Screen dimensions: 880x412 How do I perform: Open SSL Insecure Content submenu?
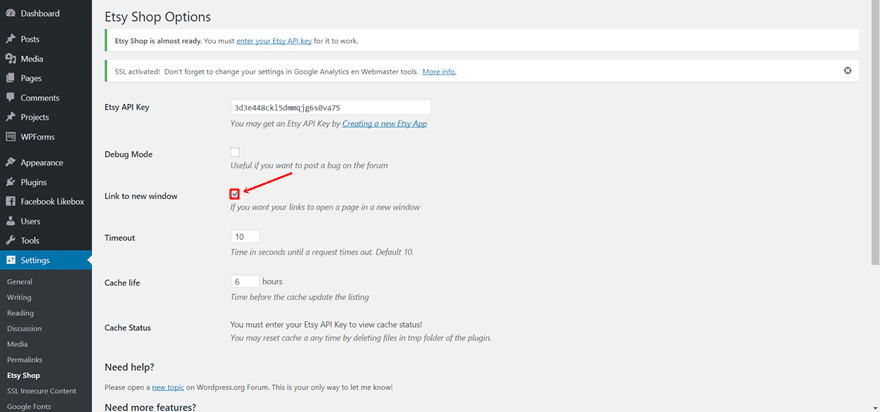coord(42,391)
